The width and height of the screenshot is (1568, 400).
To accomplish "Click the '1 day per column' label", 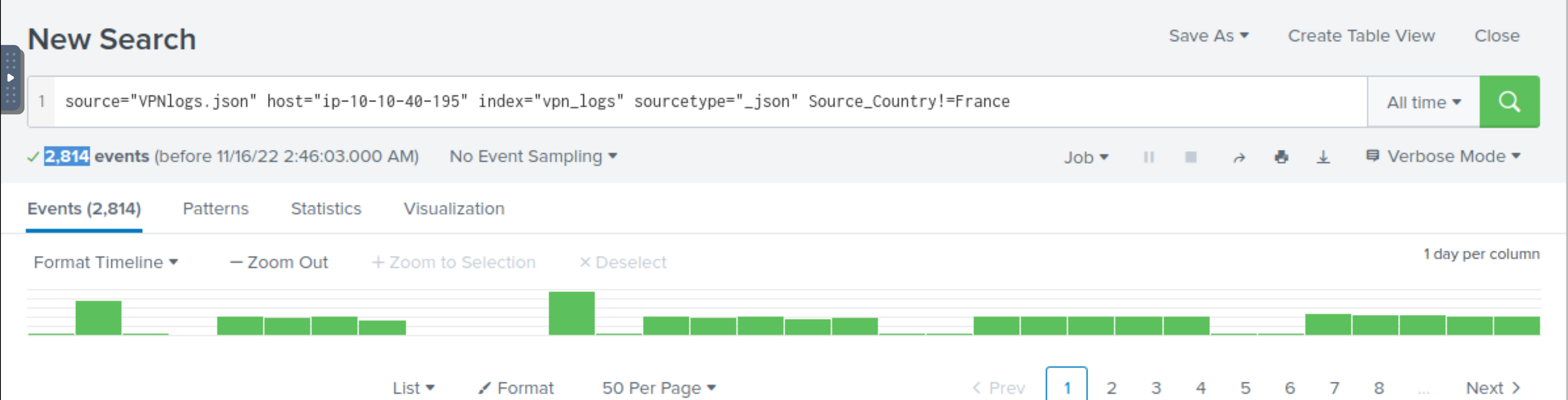I will [1481, 254].
